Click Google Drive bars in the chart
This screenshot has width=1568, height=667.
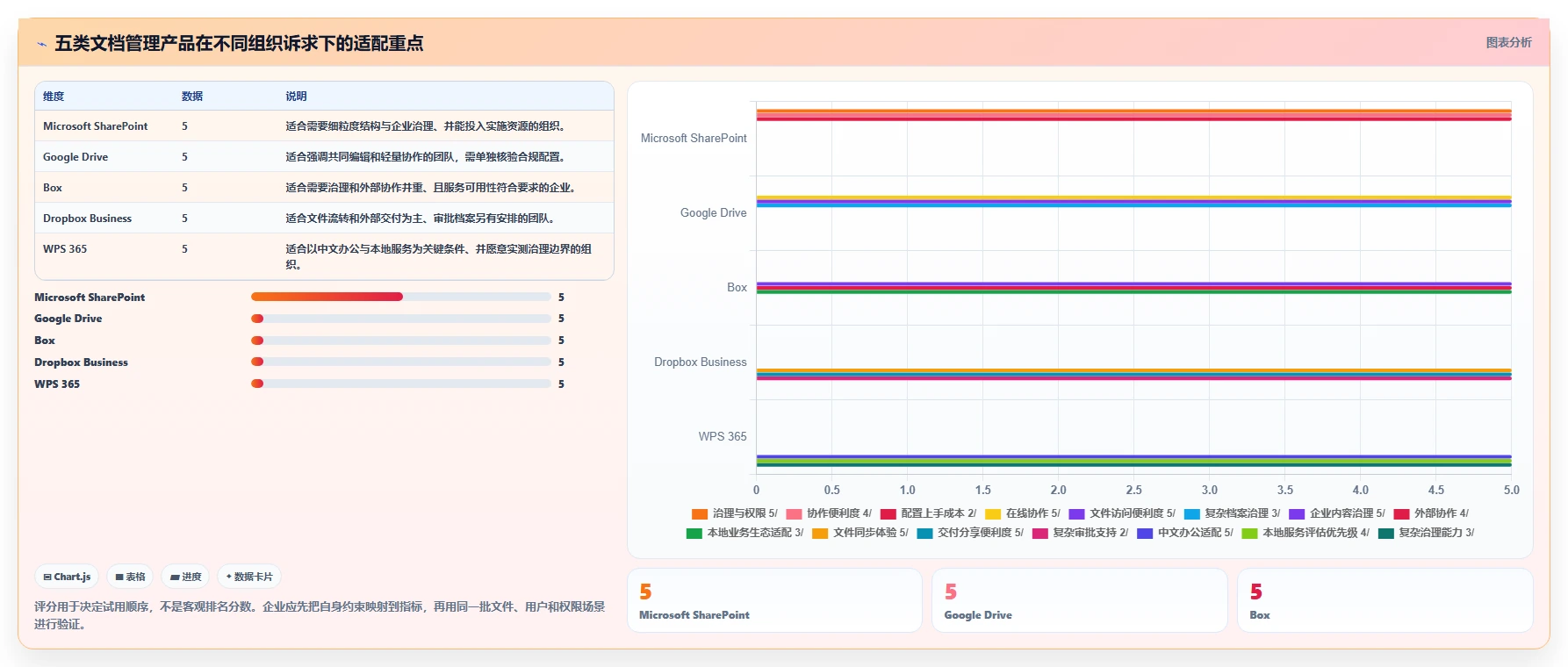pyautogui.click(x=1133, y=201)
